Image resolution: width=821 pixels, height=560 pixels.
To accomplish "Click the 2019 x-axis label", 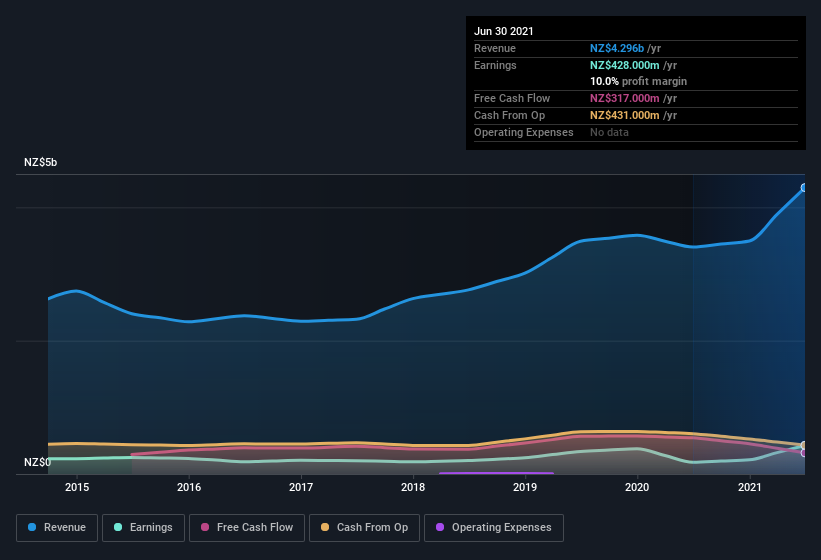I will [x=525, y=487].
